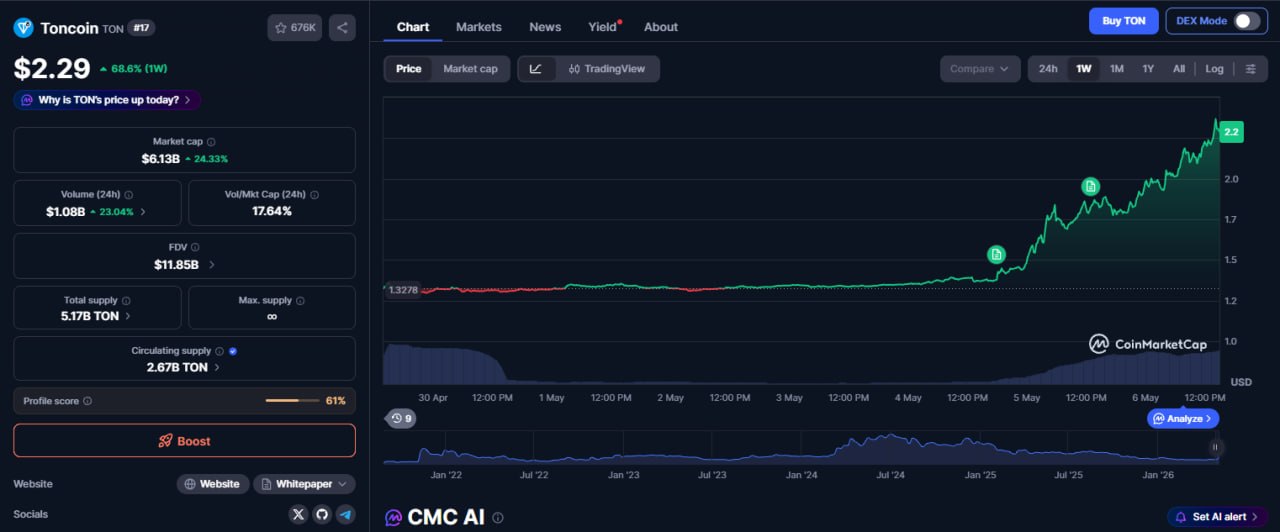Open the About tab

tap(661, 27)
